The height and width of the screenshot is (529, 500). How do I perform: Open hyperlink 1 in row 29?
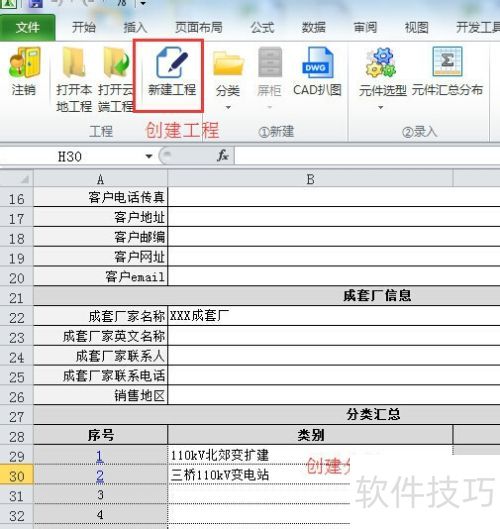click(x=99, y=456)
